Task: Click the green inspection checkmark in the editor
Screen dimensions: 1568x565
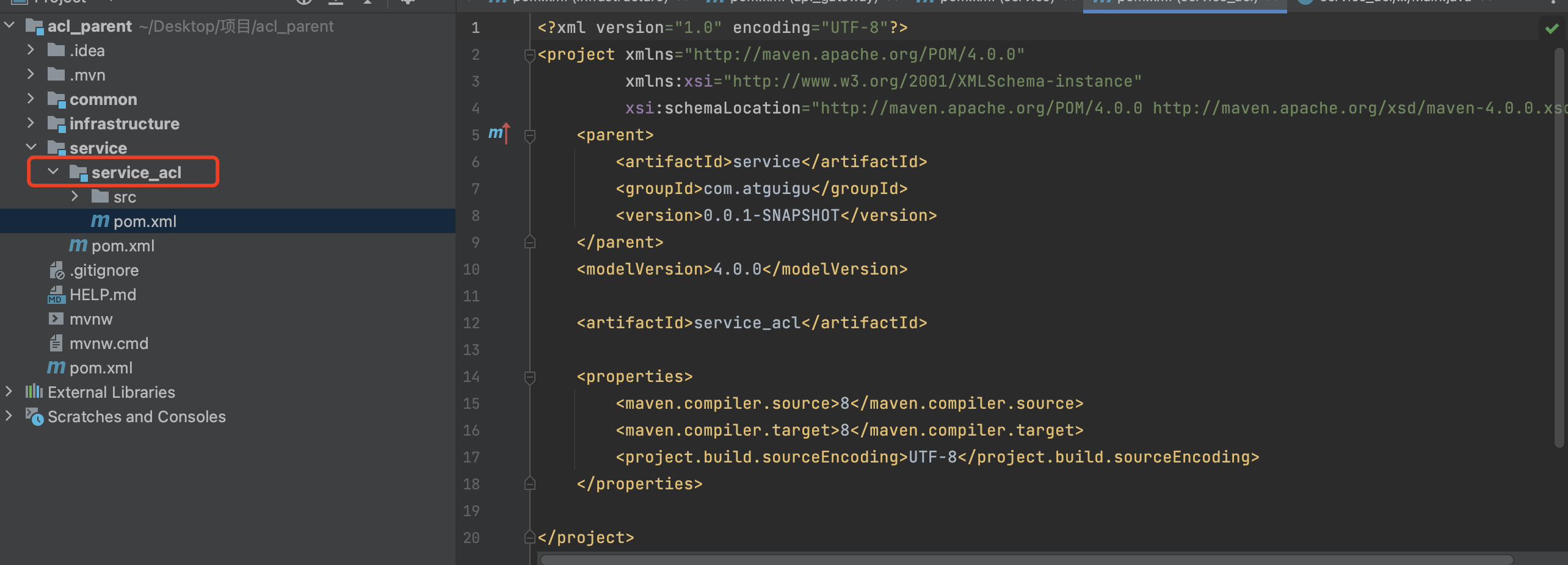Action: coord(1552,29)
